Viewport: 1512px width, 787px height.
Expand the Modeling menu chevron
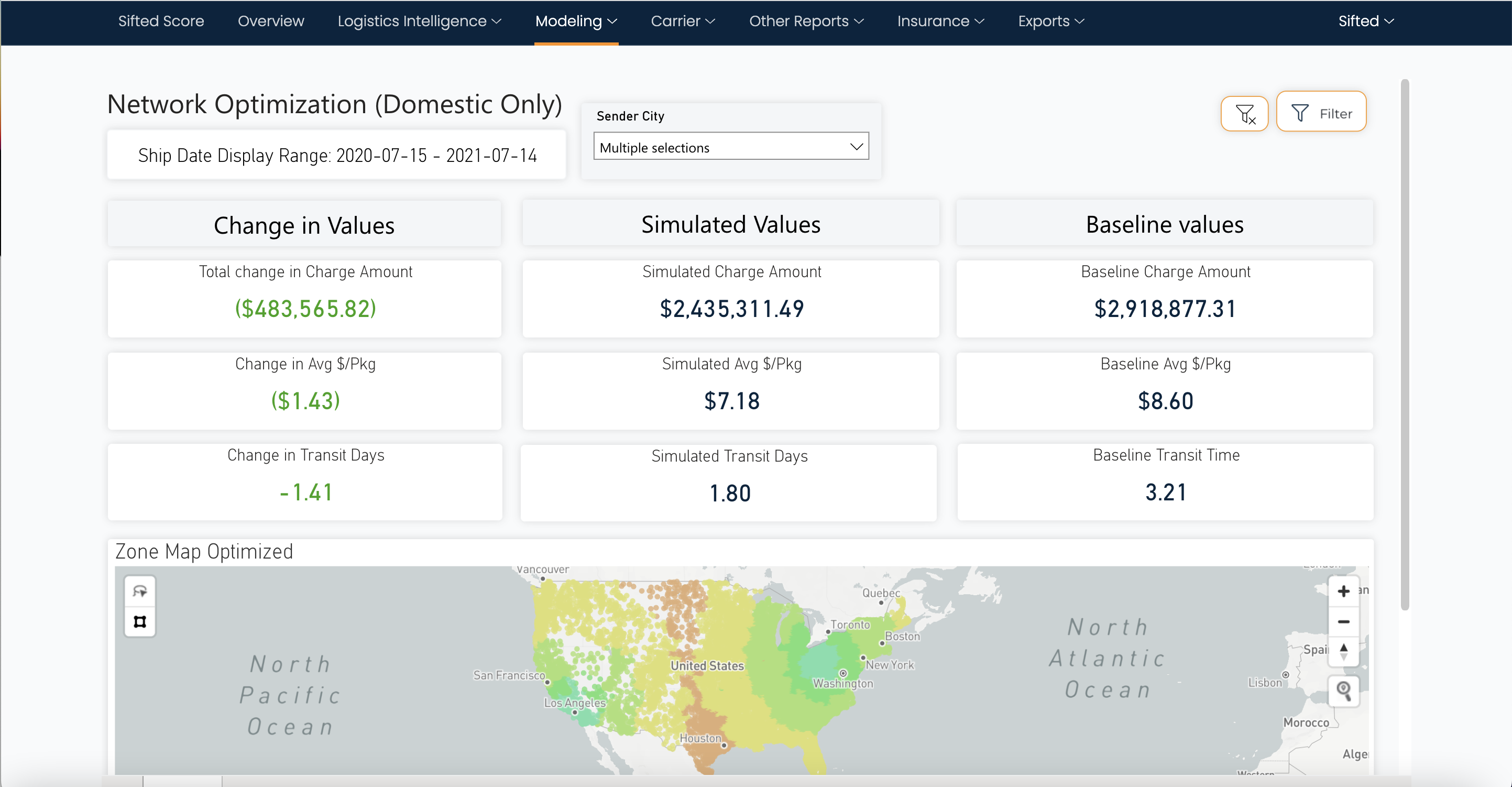(x=613, y=21)
